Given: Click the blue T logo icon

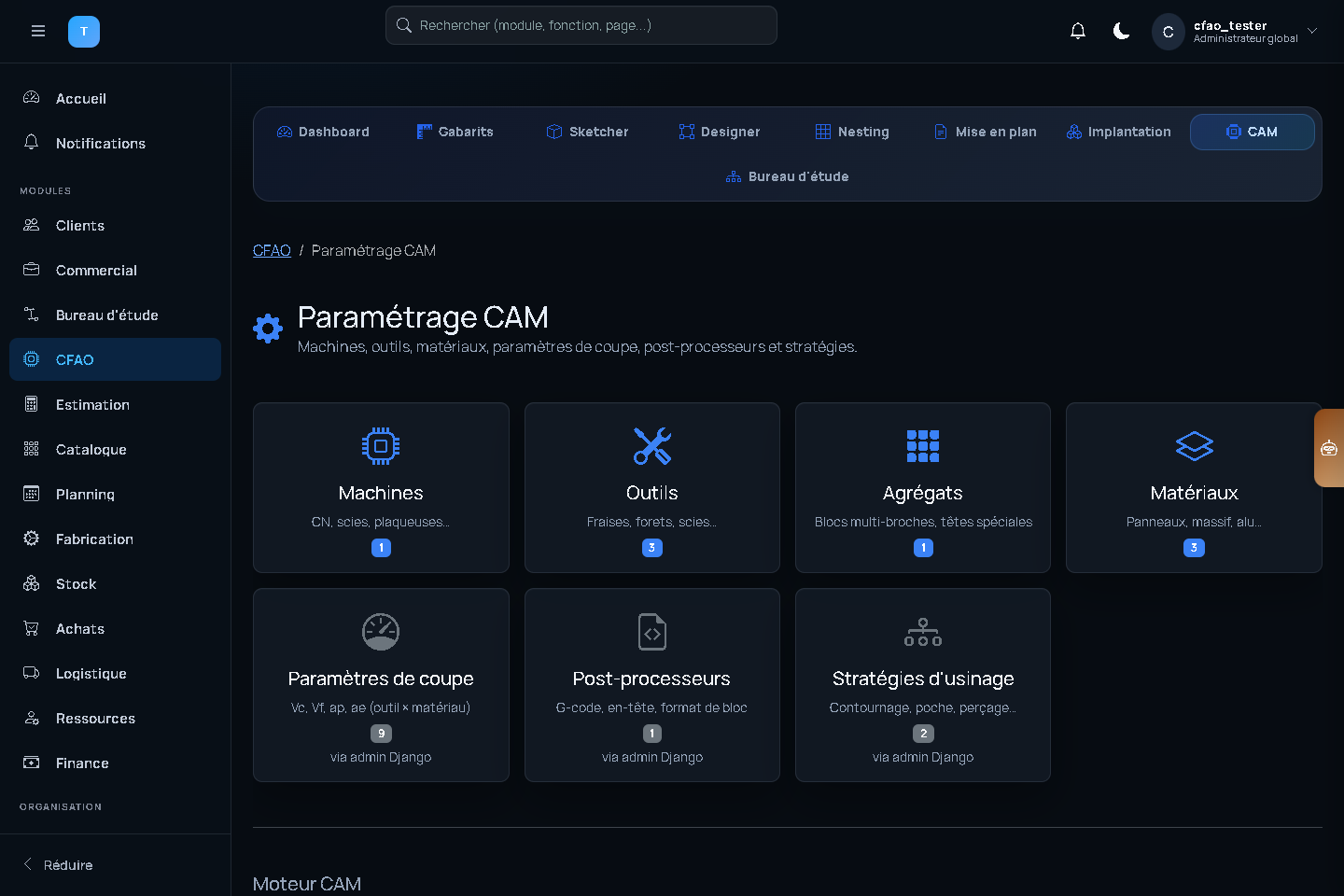Looking at the screenshot, I should 84,32.
